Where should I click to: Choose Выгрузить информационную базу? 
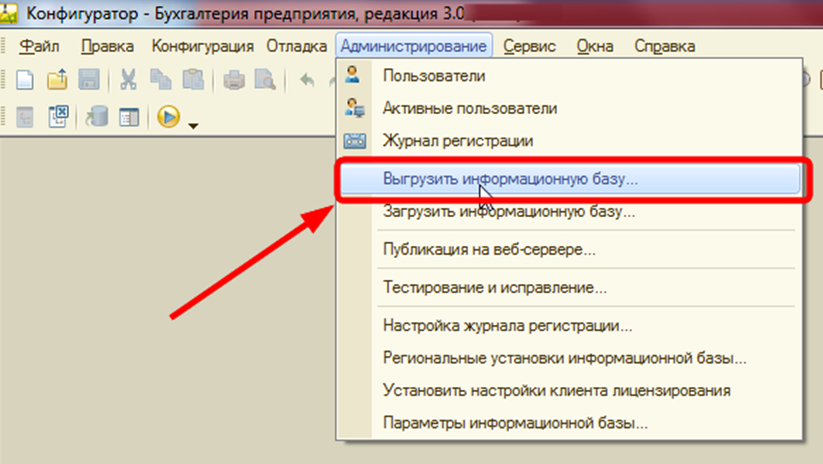click(569, 178)
